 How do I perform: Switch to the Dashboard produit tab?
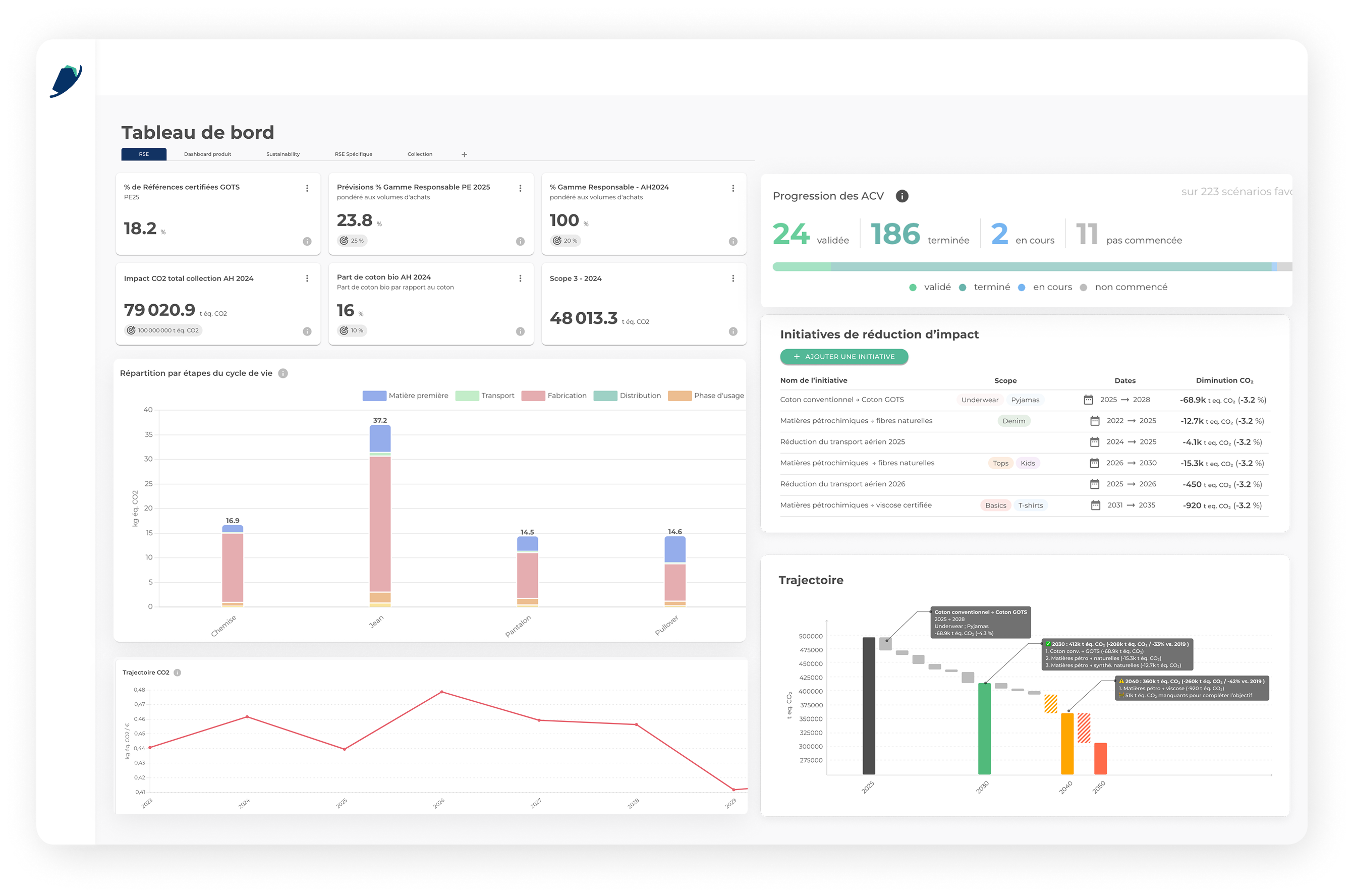[208, 154]
